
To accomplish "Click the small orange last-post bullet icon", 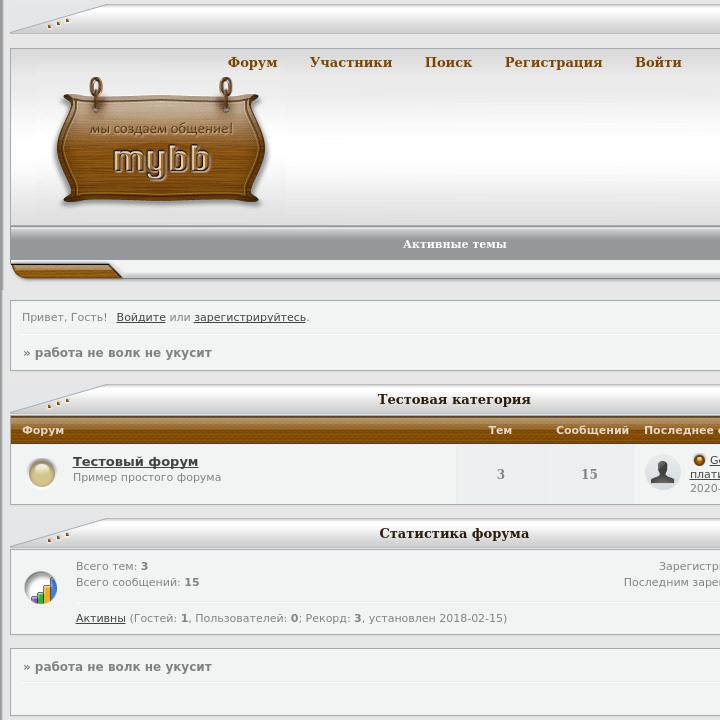I will pos(699,460).
